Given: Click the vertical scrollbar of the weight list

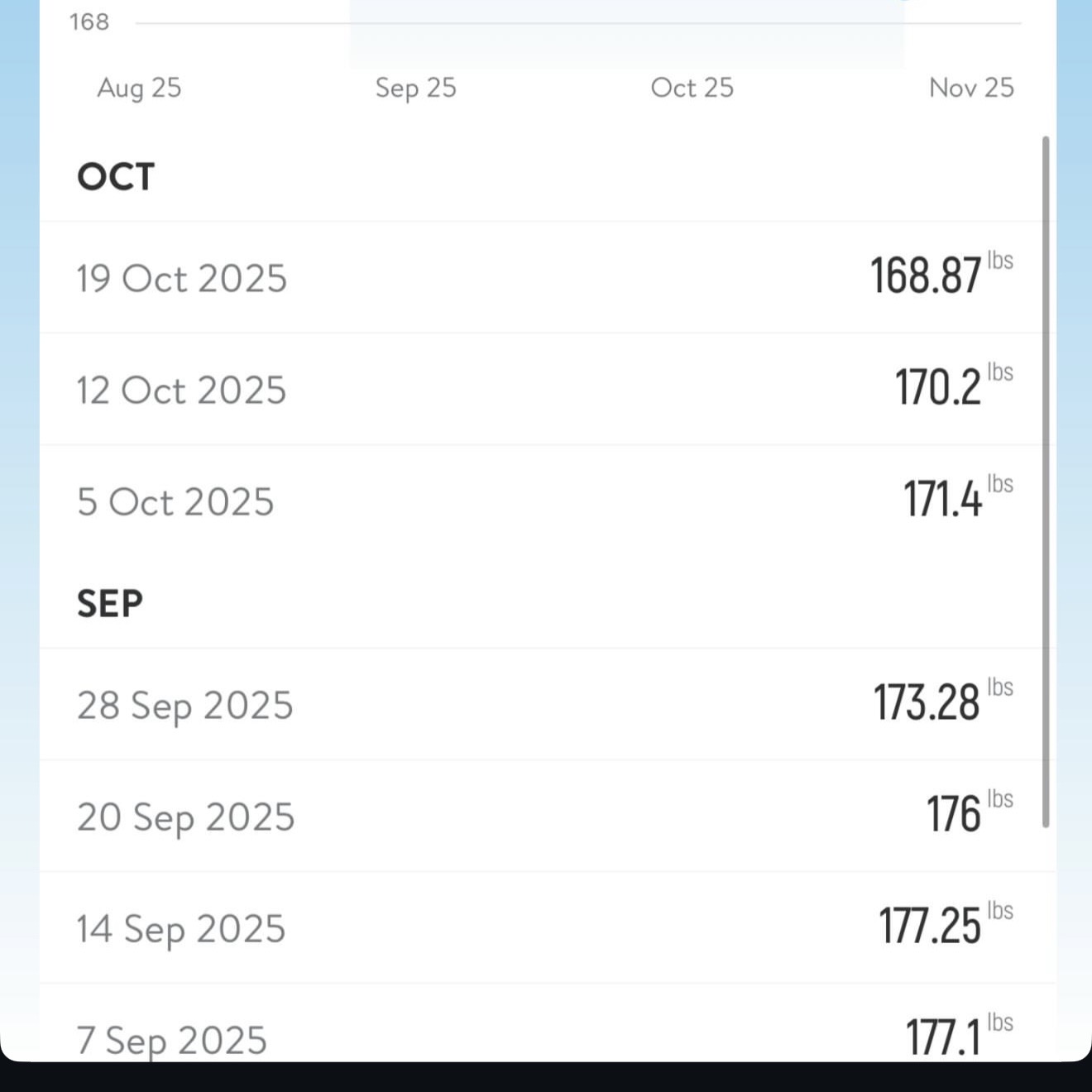Looking at the screenshot, I should point(1046,480).
